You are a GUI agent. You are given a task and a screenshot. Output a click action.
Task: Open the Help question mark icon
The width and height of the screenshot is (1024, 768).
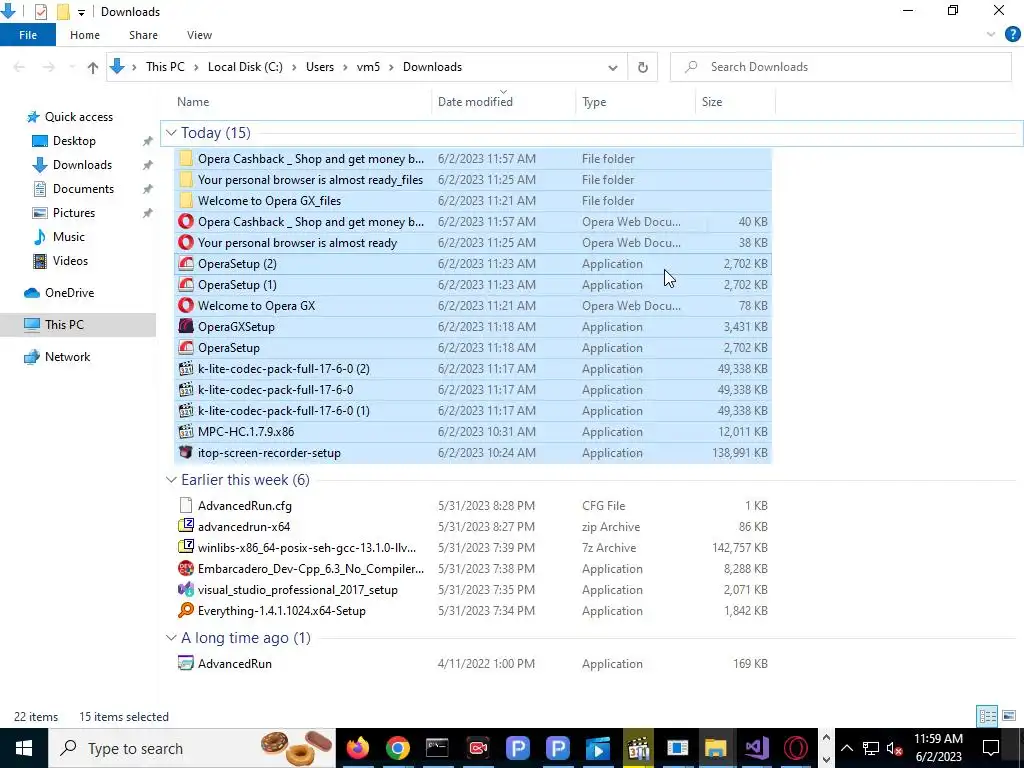pyautogui.click(x=1012, y=35)
